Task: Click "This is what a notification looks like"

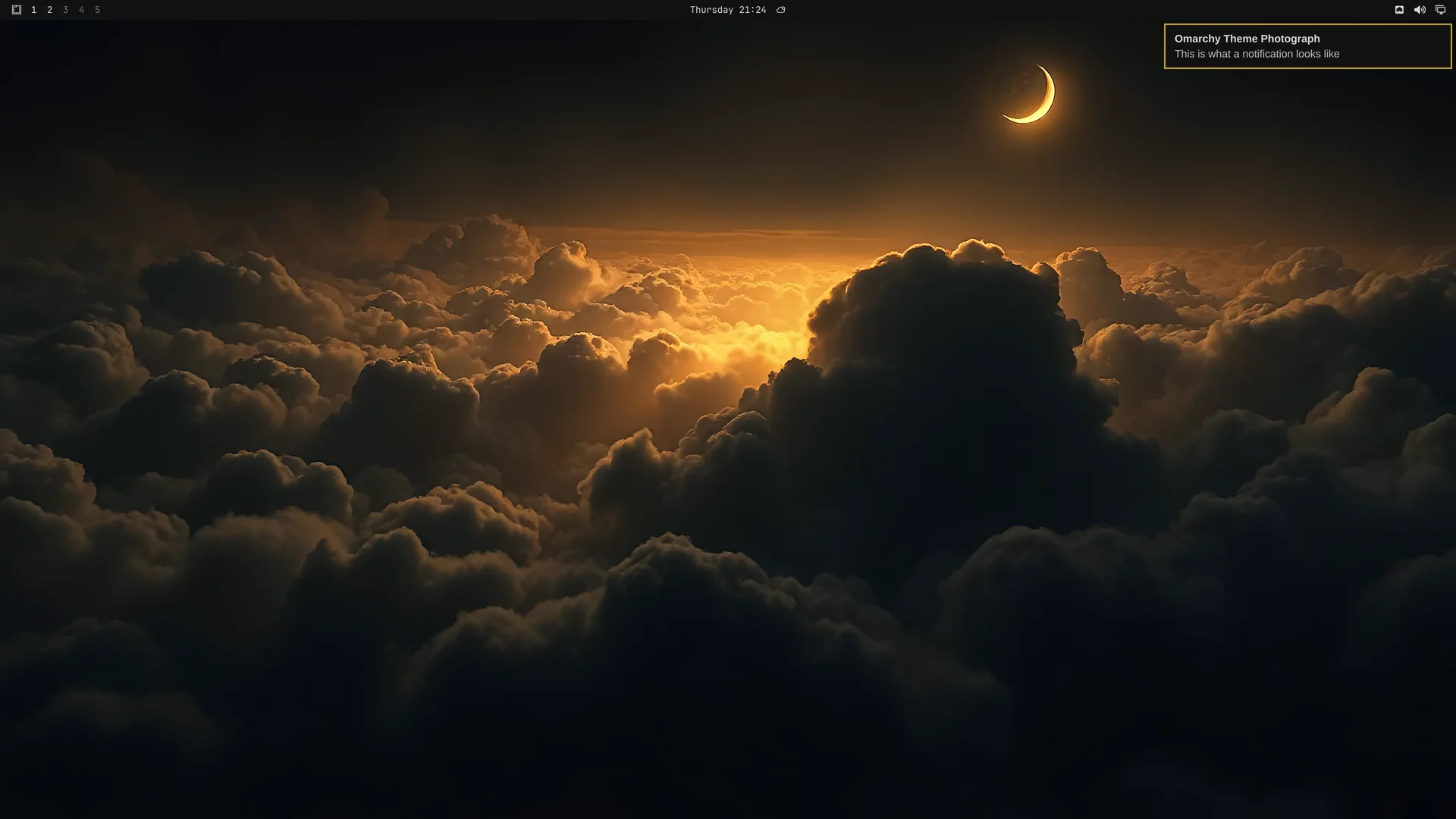Action: pos(1257,54)
